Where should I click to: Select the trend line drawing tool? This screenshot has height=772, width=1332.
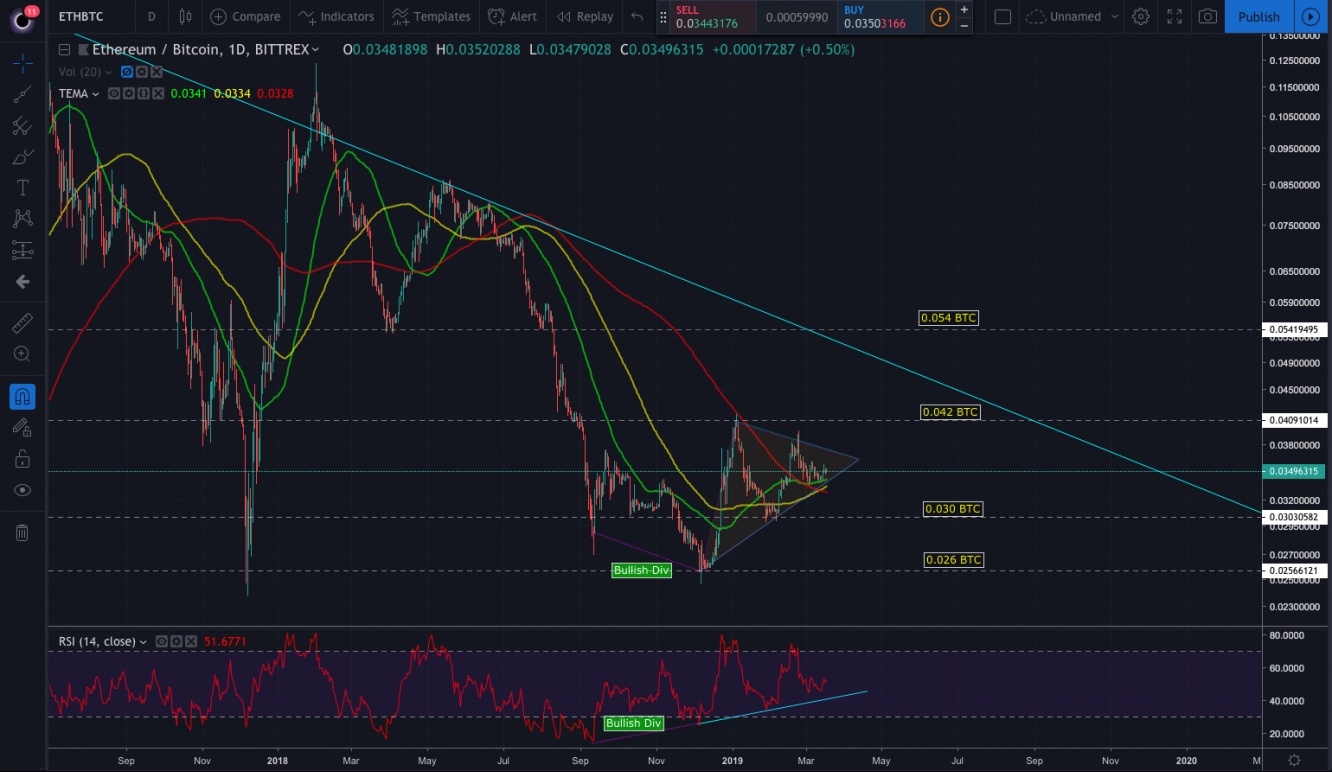[x=22, y=94]
